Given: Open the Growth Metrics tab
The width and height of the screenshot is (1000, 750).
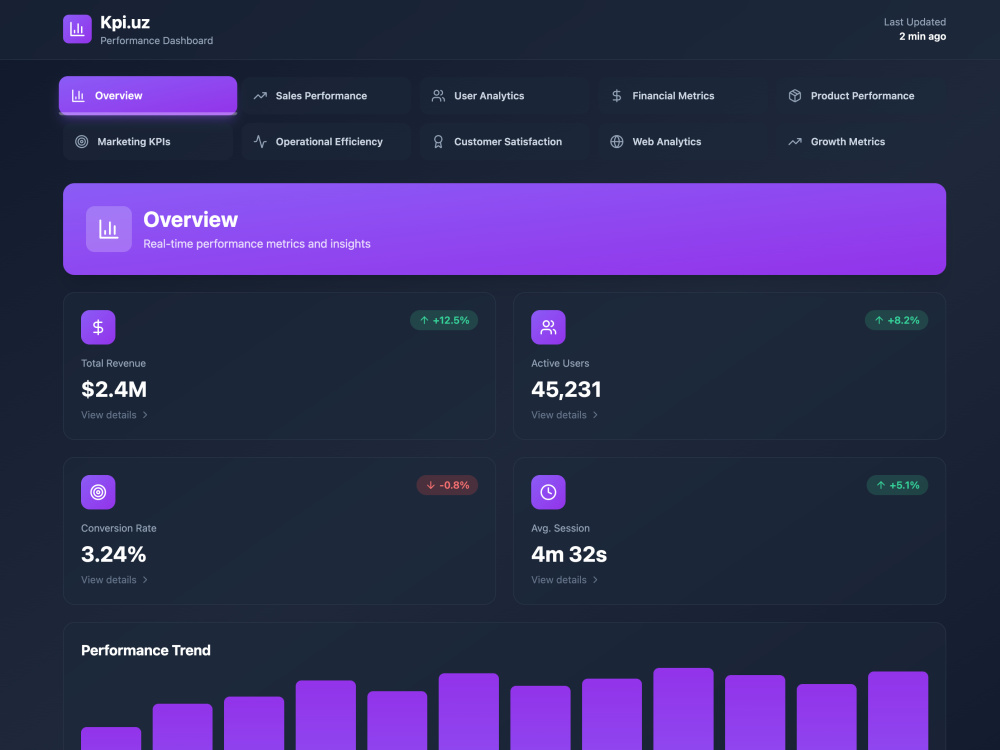Looking at the screenshot, I should pyautogui.click(x=861, y=142).
